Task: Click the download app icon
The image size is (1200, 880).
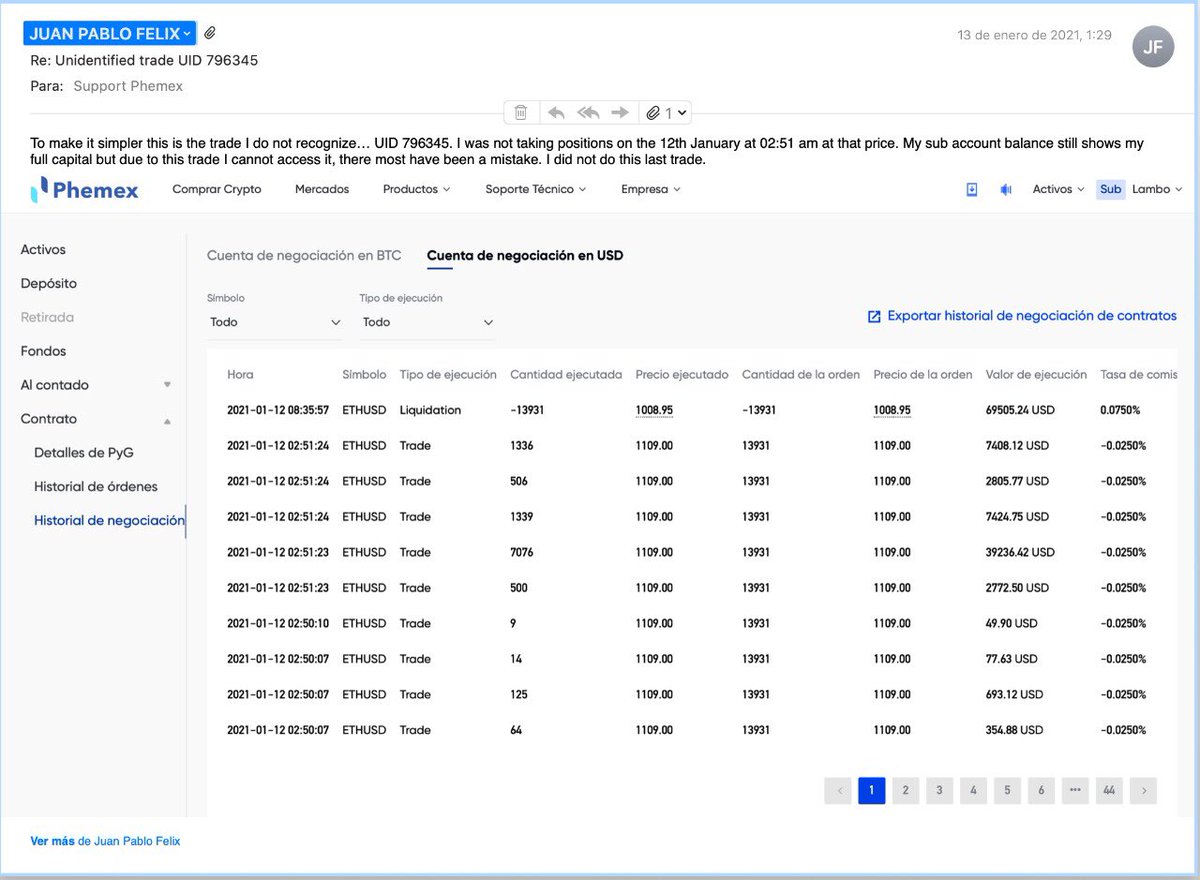Action: click(x=971, y=189)
